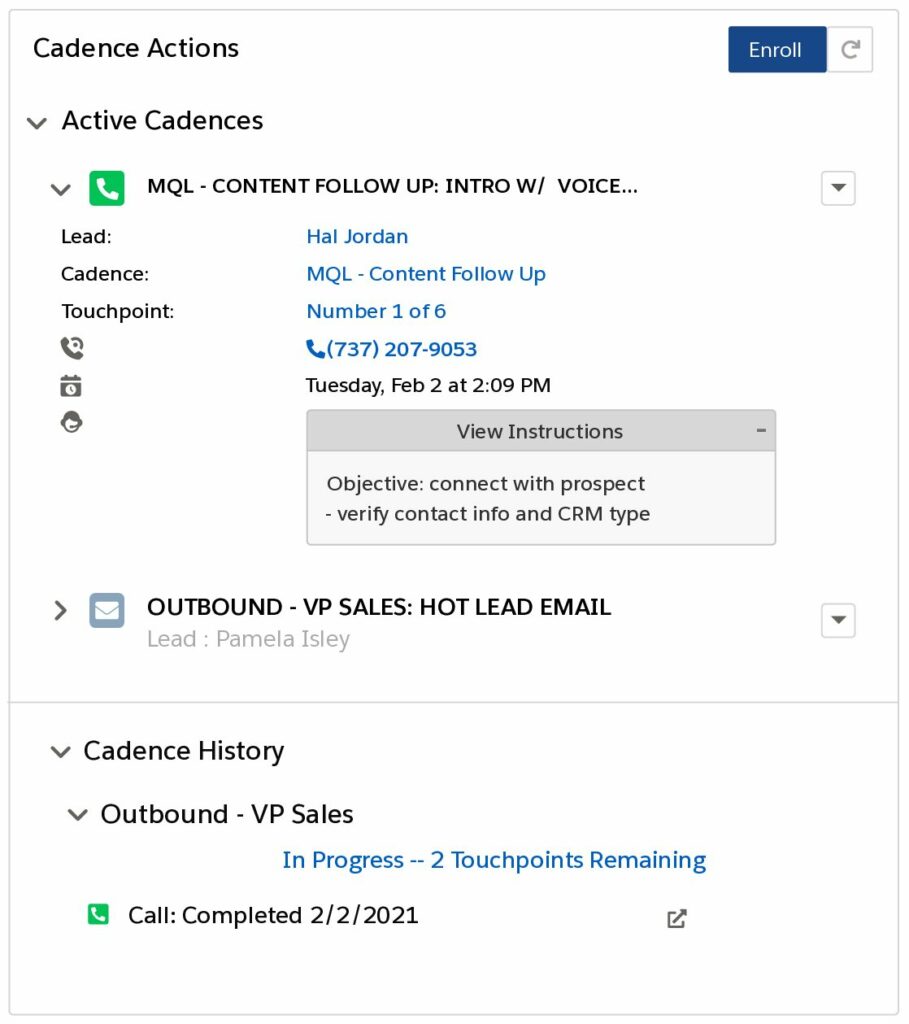The image size is (909, 1024).
Task: Collapse the MQL Content Follow Up item
Action: 61,190
